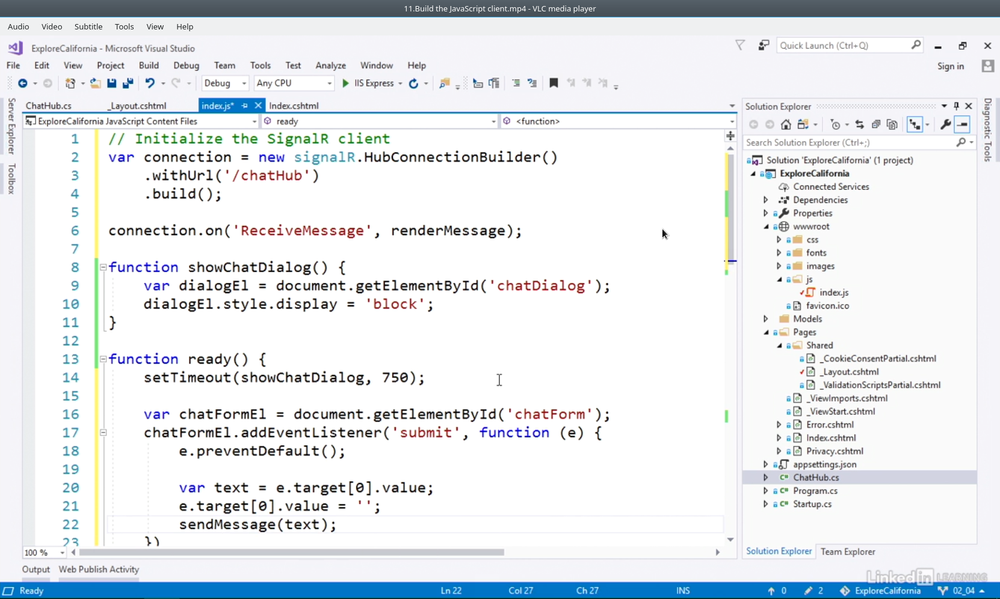Open the ExploreCalifornia JavaScript Content Files dropdown

pyautogui.click(x=140, y=121)
